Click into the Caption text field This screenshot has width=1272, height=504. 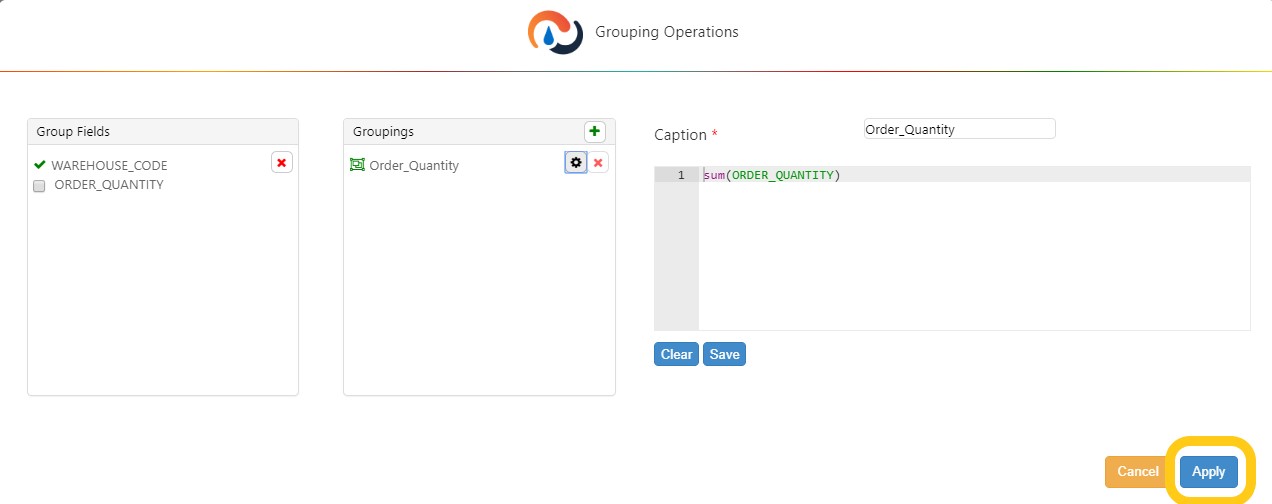coord(959,129)
